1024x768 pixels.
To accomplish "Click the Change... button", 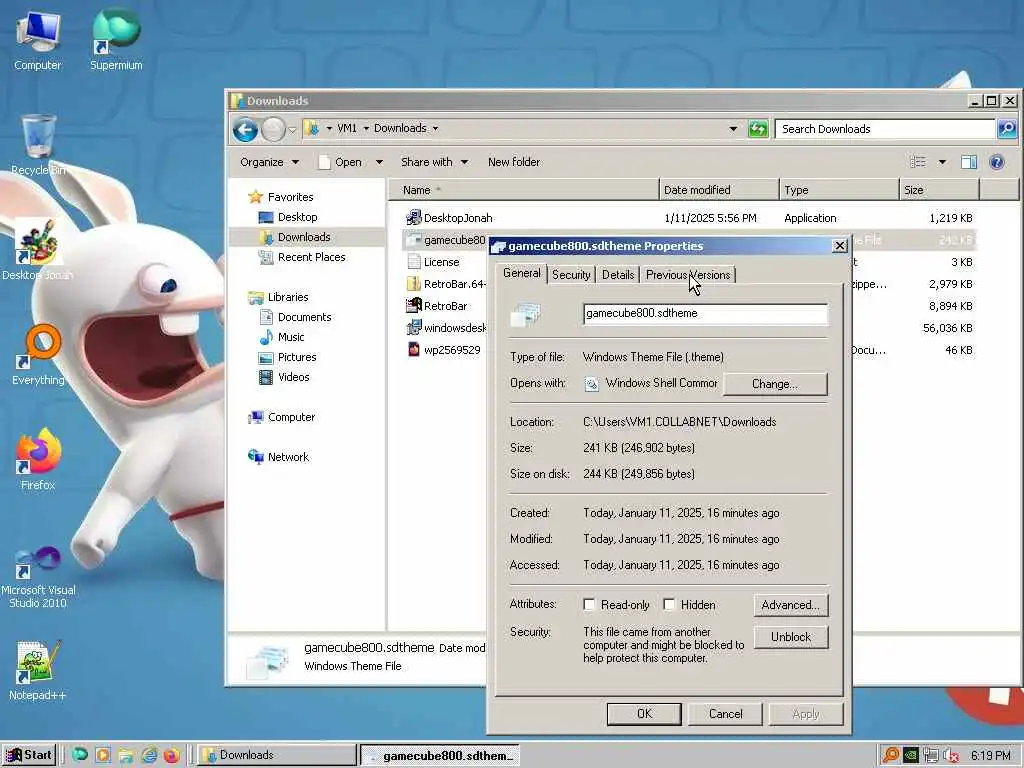I will click(x=775, y=384).
